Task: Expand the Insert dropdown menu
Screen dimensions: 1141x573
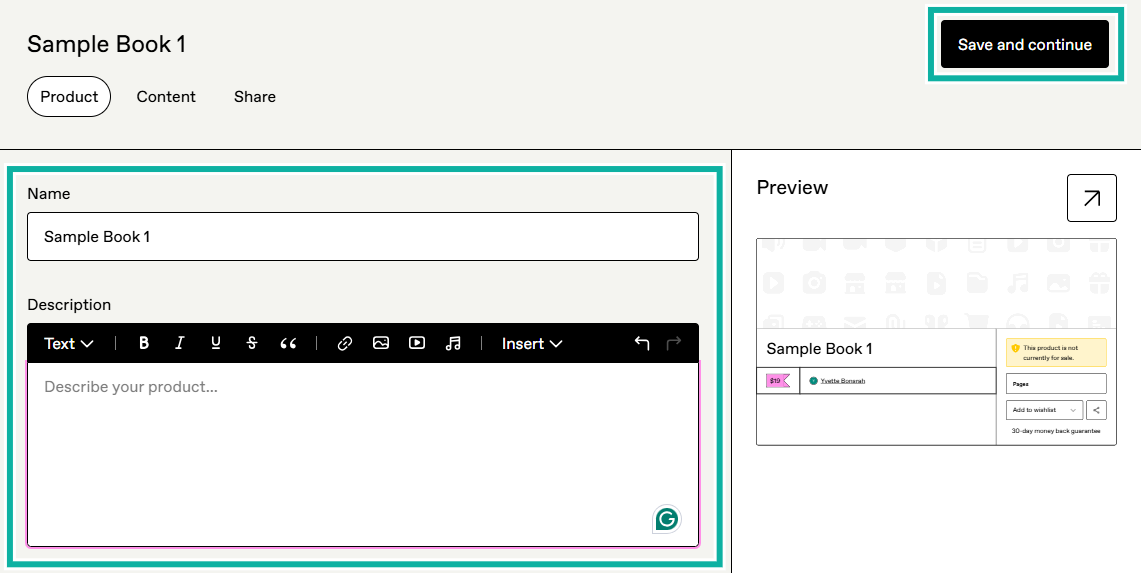Action: coord(532,344)
